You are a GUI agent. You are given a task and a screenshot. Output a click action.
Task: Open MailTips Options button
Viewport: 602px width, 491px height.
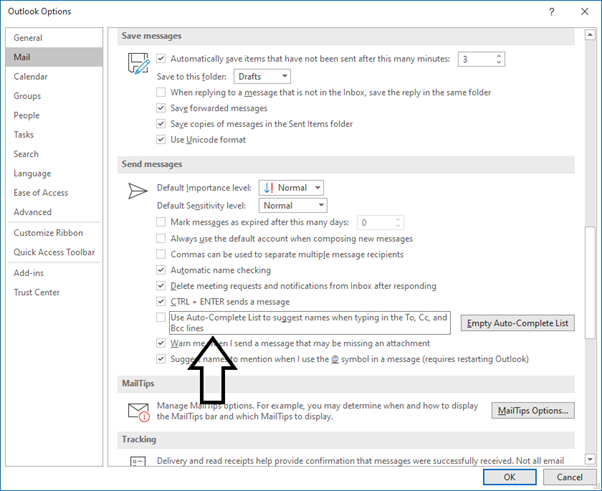tap(533, 411)
